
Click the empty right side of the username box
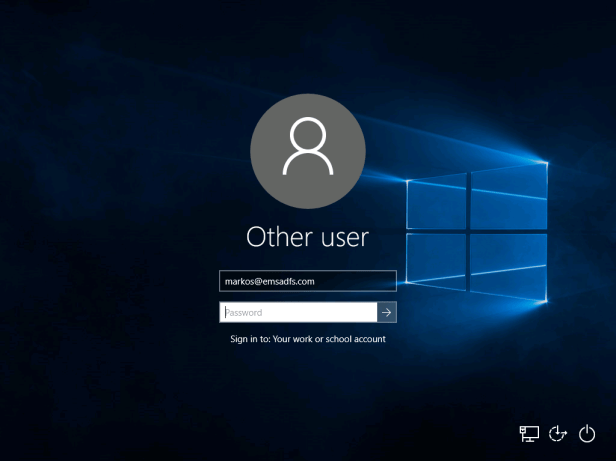pyautogui.click(x=365, y=281)
